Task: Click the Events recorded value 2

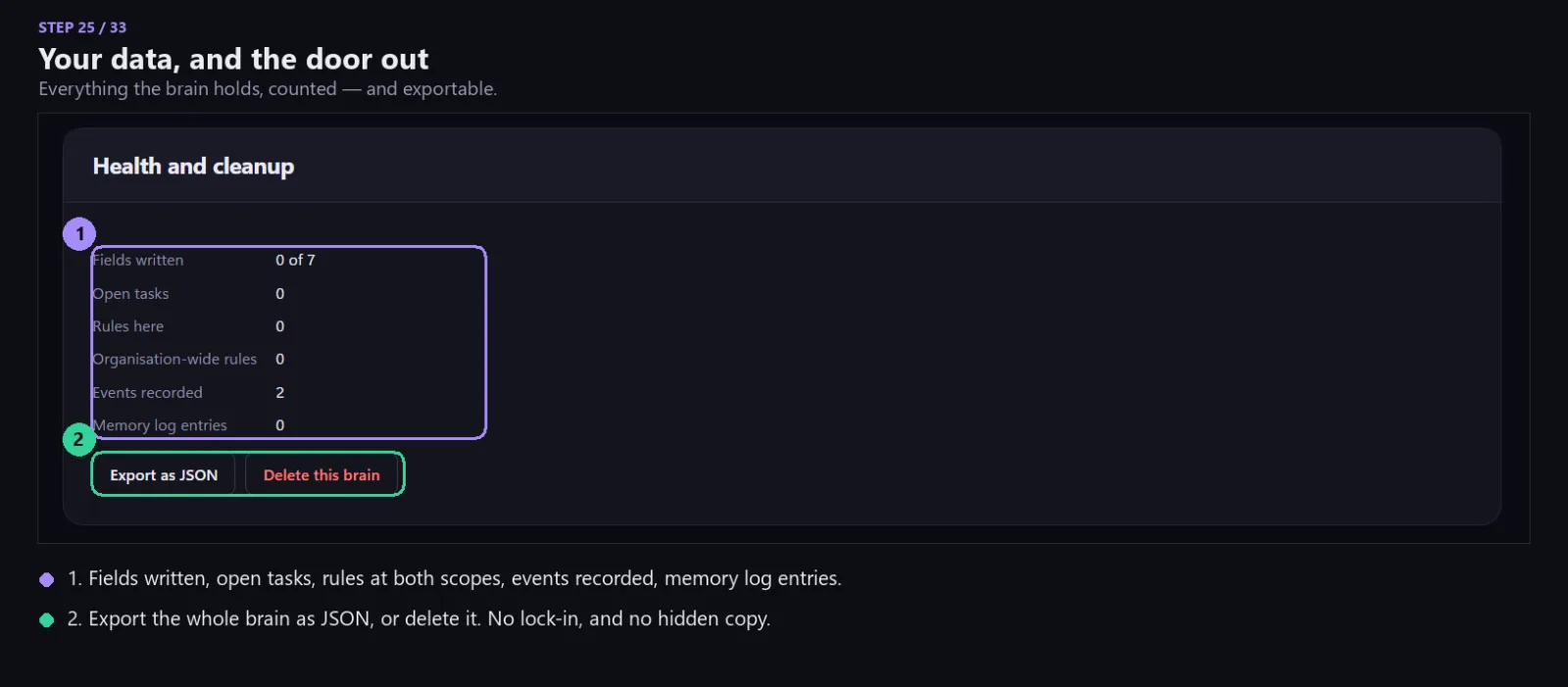Action: coord(280,392)
